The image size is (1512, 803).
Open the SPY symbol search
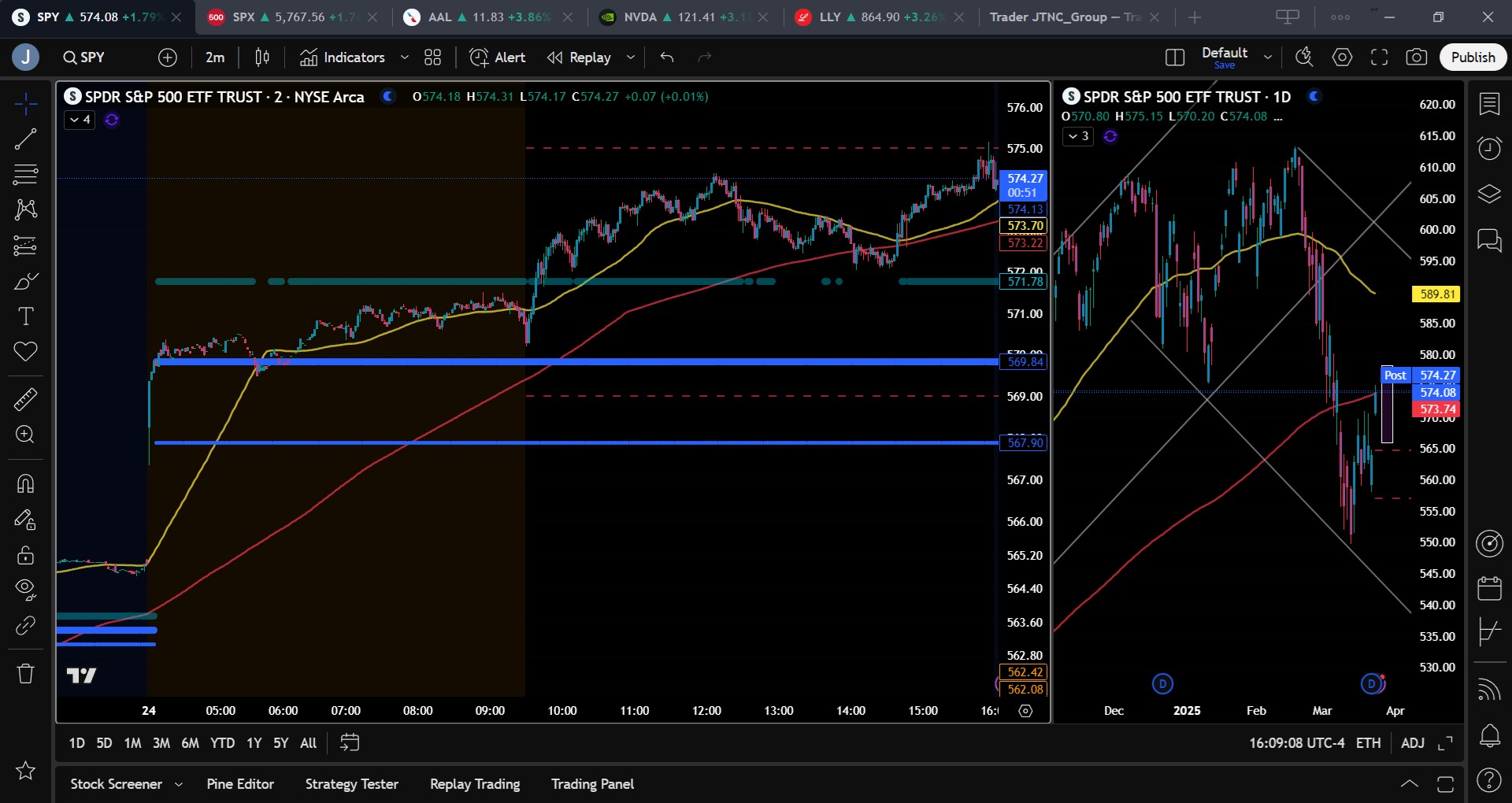pyautogui.click(x=84, y=57)
